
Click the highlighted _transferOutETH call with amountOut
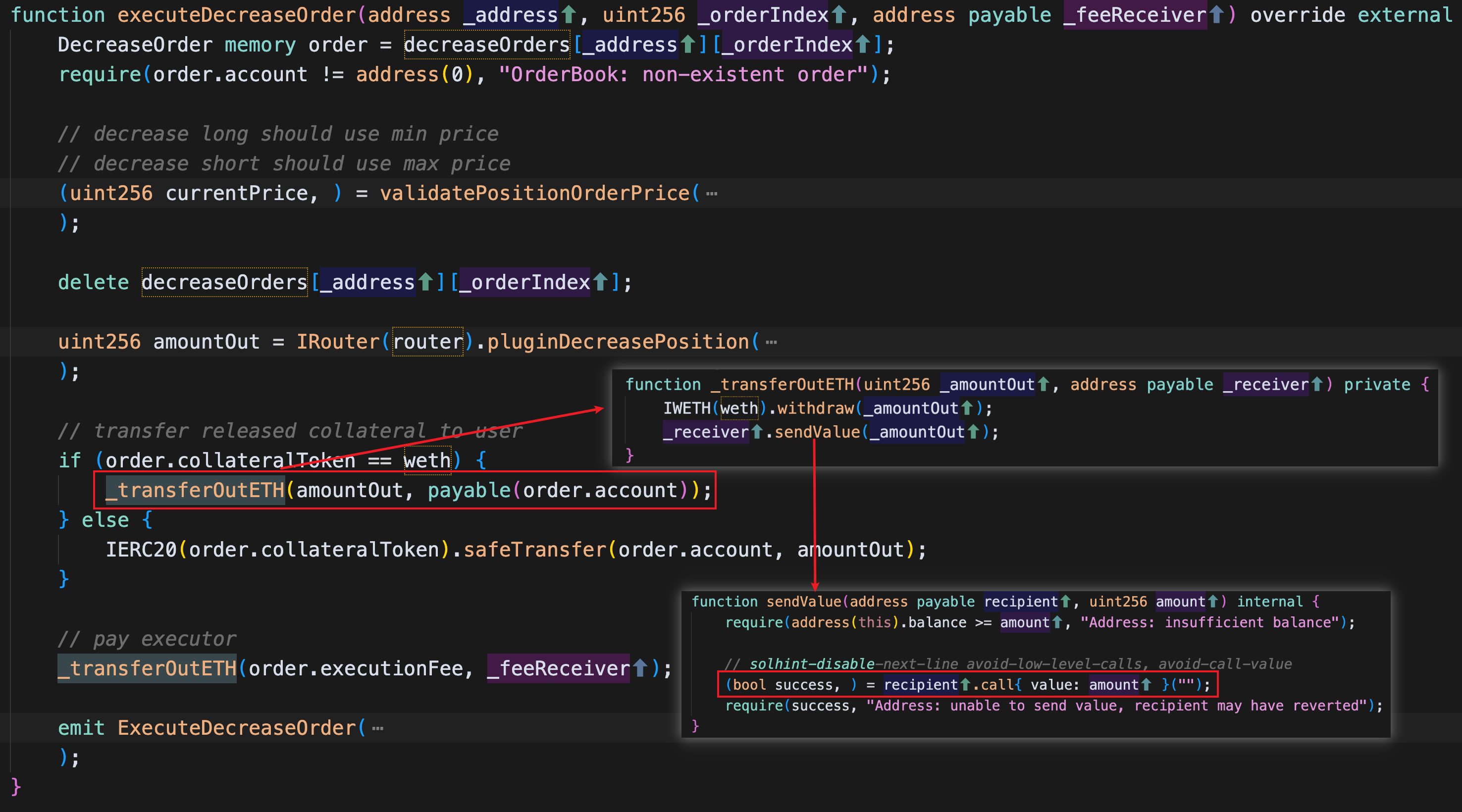click(x=195, y=490)
